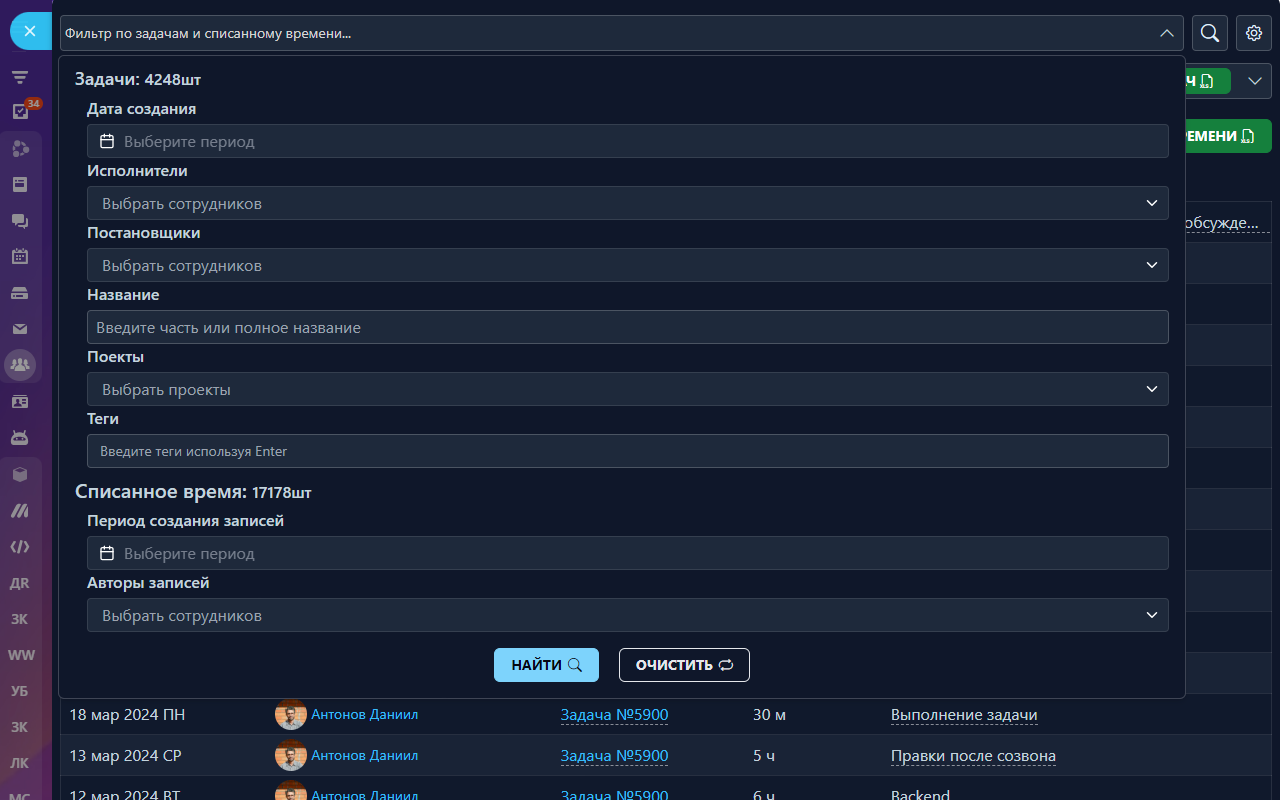This screenshot has height=800, width=1280.
Task: Open the УБ sidebar shortcut
Action: coord(20,691)
